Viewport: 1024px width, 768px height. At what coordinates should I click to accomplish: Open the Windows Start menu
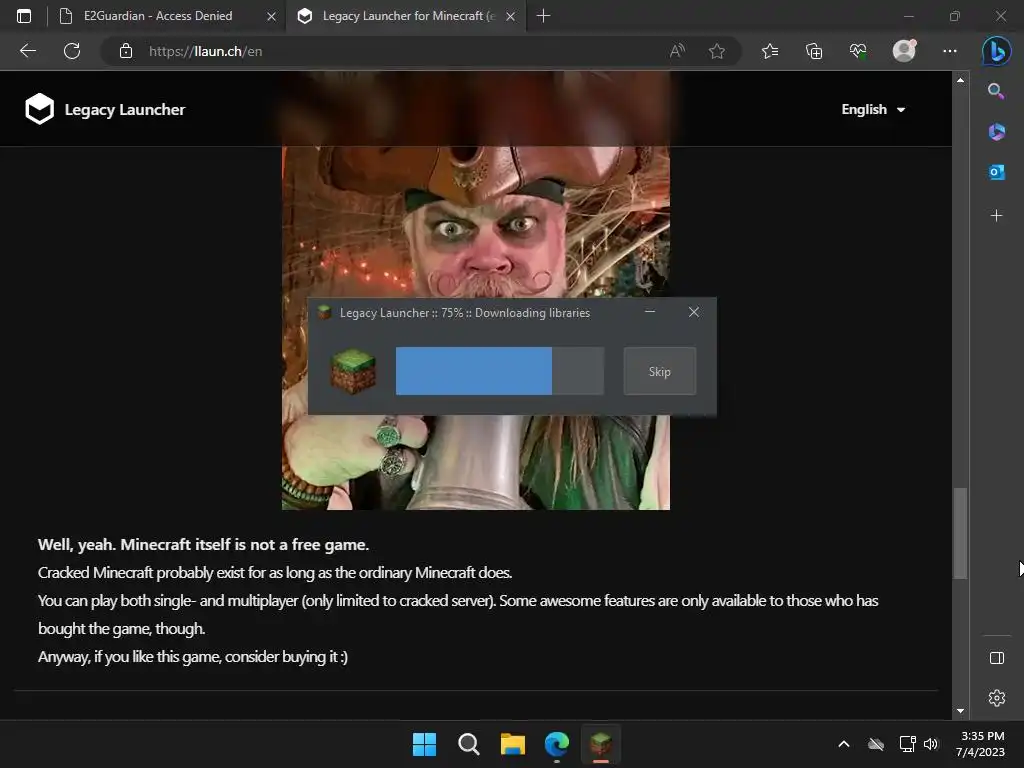point(424,744)
